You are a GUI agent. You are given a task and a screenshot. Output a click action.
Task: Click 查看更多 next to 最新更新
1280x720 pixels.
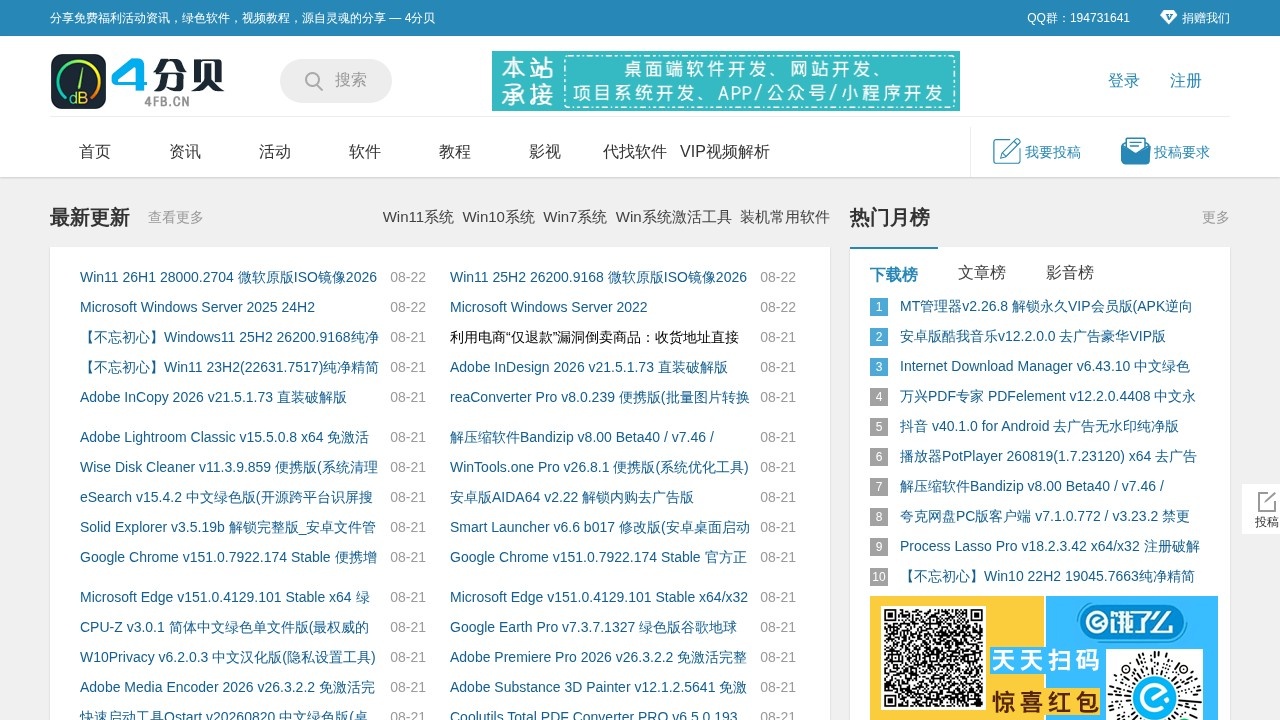(176, 217)
